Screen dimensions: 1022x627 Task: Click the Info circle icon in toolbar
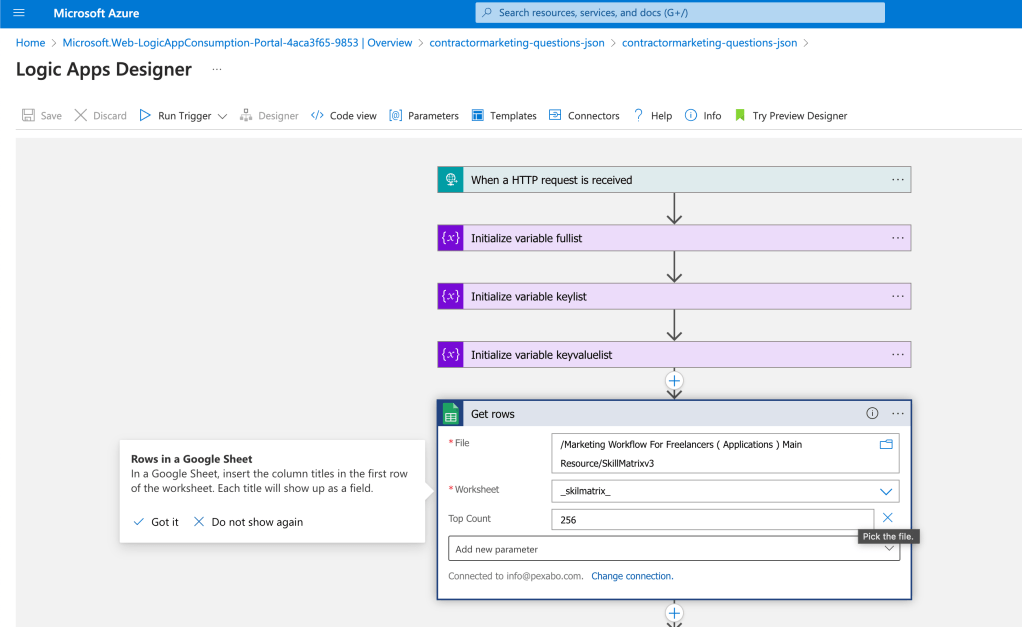[691, 115]
